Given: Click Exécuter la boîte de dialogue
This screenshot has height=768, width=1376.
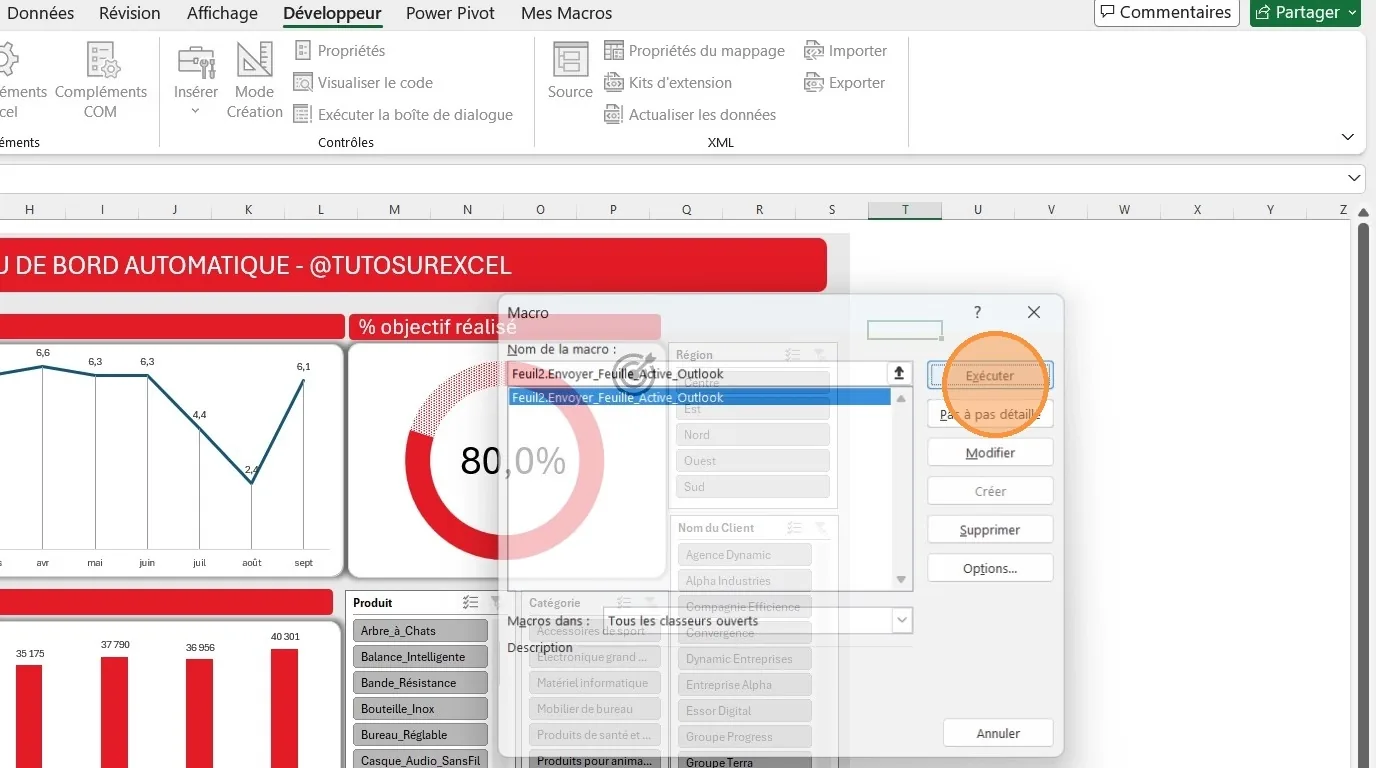Looking at the screenshot, I should coord(403,114).
